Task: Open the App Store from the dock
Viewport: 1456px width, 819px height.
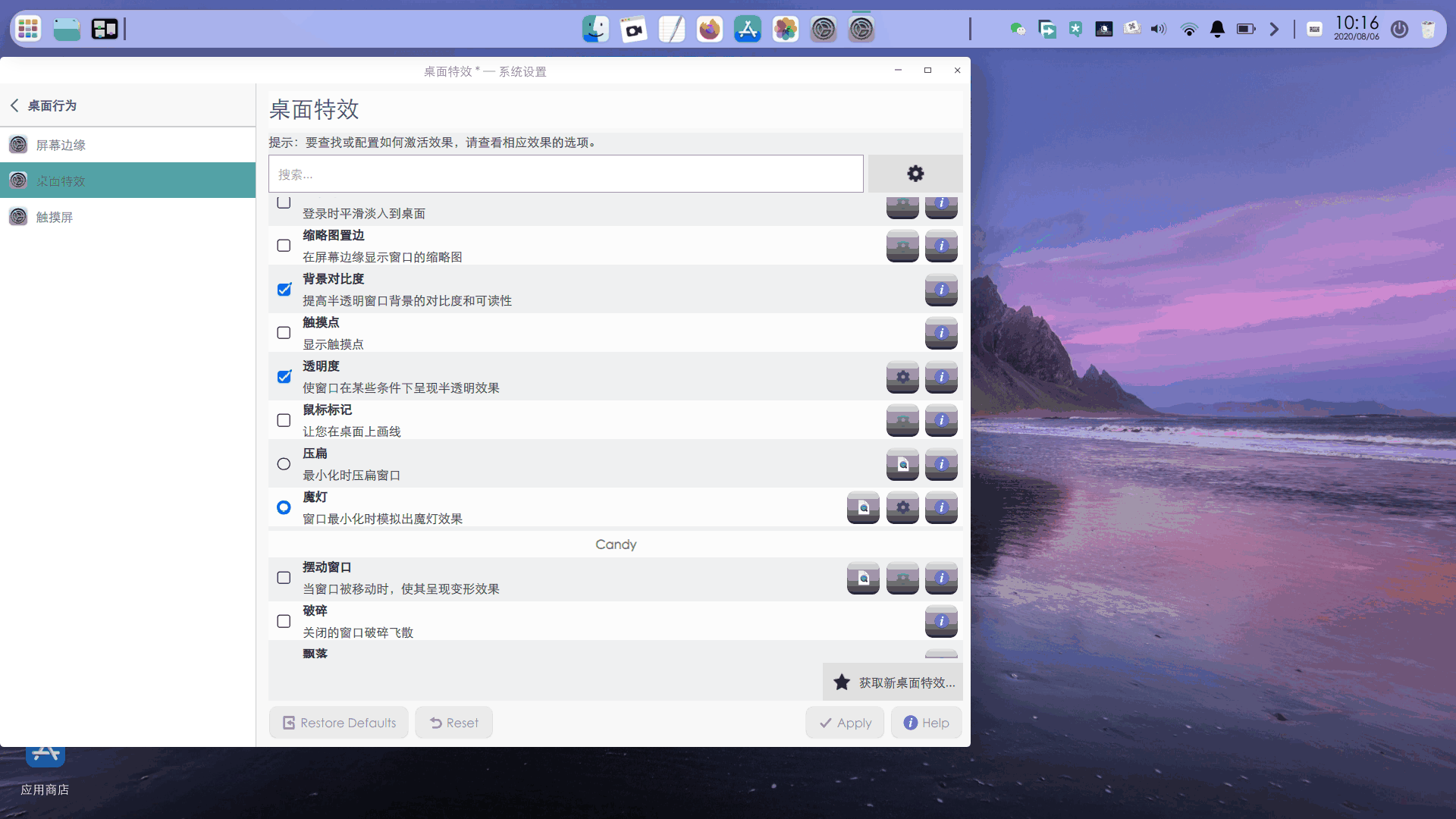Action: pyautogui.click(x=748, y=29)
